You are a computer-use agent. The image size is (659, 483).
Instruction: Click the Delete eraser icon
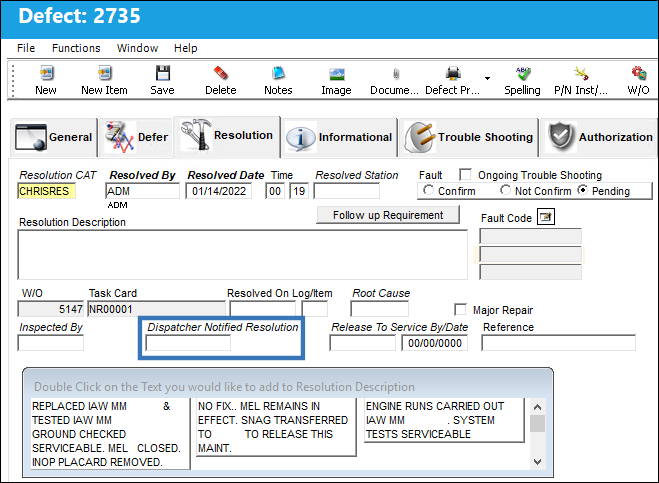(x=221, y=73)
